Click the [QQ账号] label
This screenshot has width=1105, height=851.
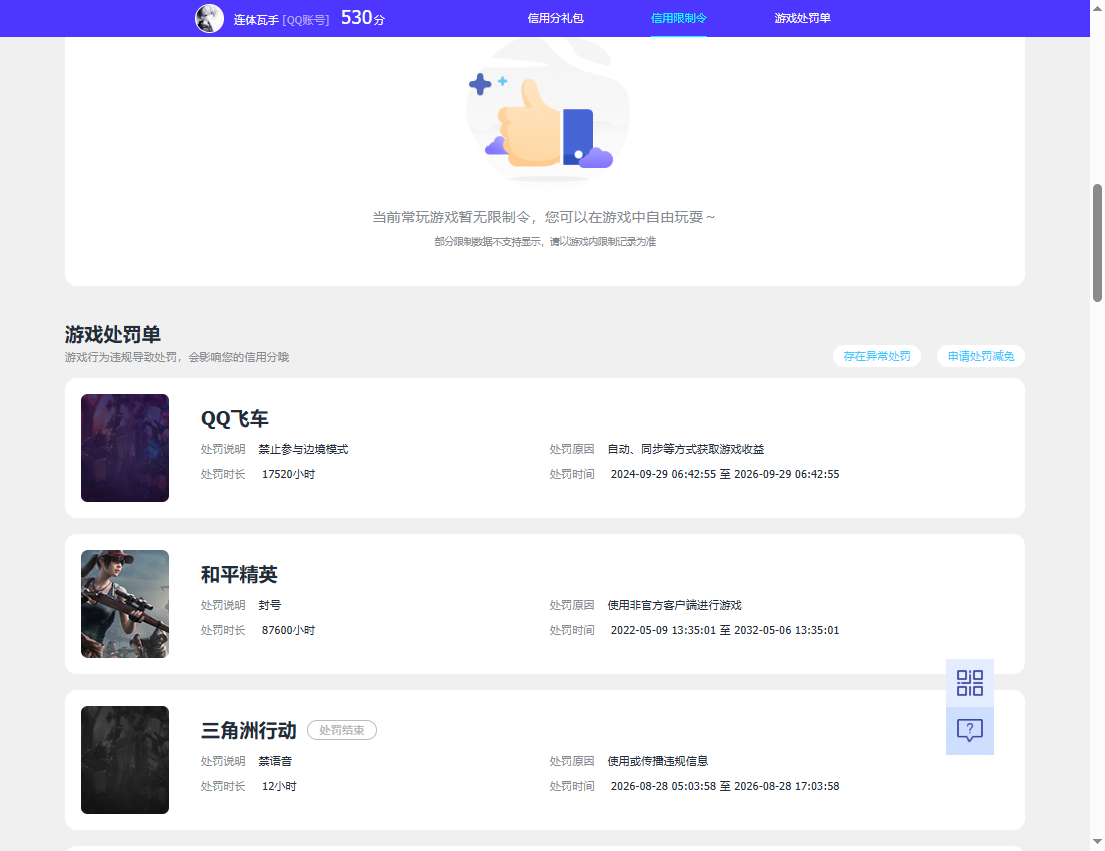point(306,20)
